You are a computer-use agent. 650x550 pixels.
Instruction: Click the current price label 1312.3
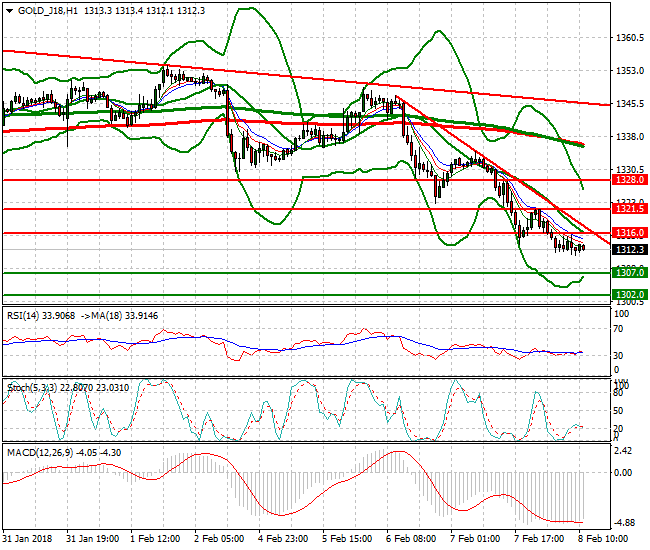click(x=630, y=250)
